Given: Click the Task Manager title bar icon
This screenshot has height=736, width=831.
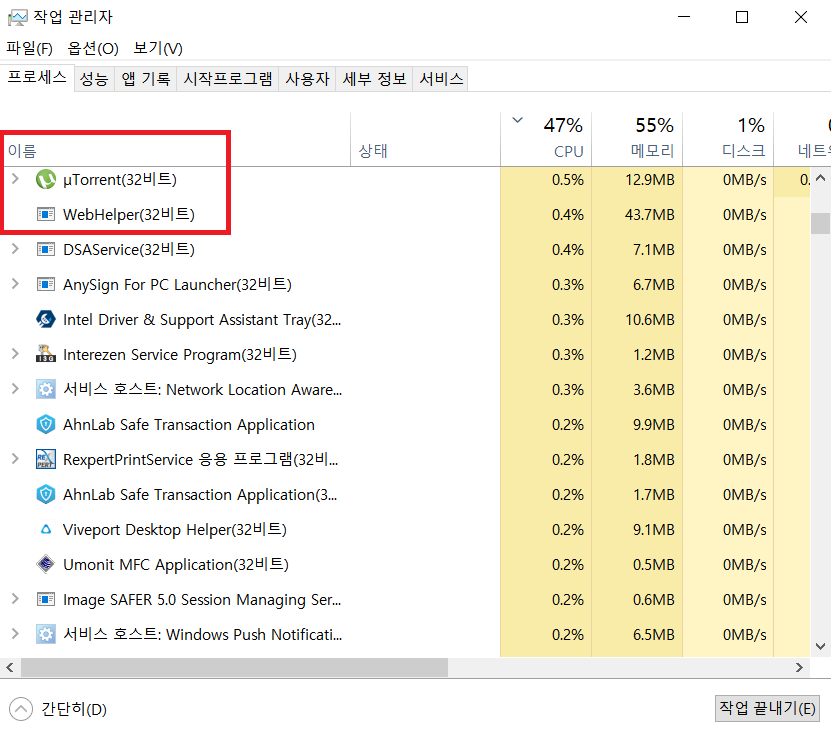Looking at the screenshot, I should pos(17,17).
